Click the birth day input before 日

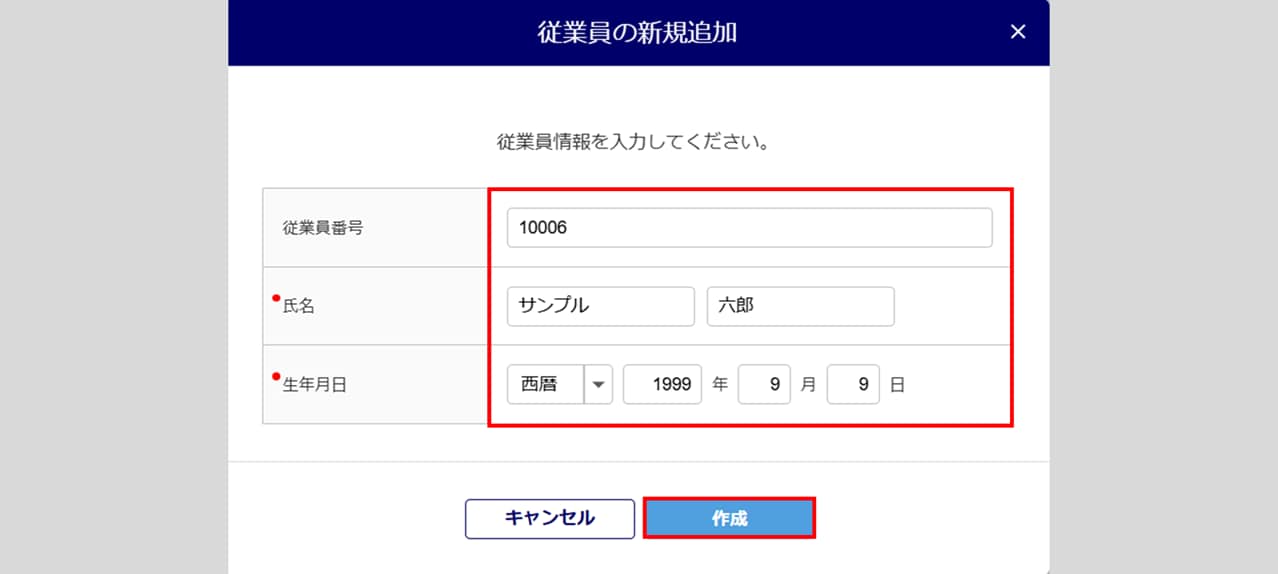(x=853, y=384)
